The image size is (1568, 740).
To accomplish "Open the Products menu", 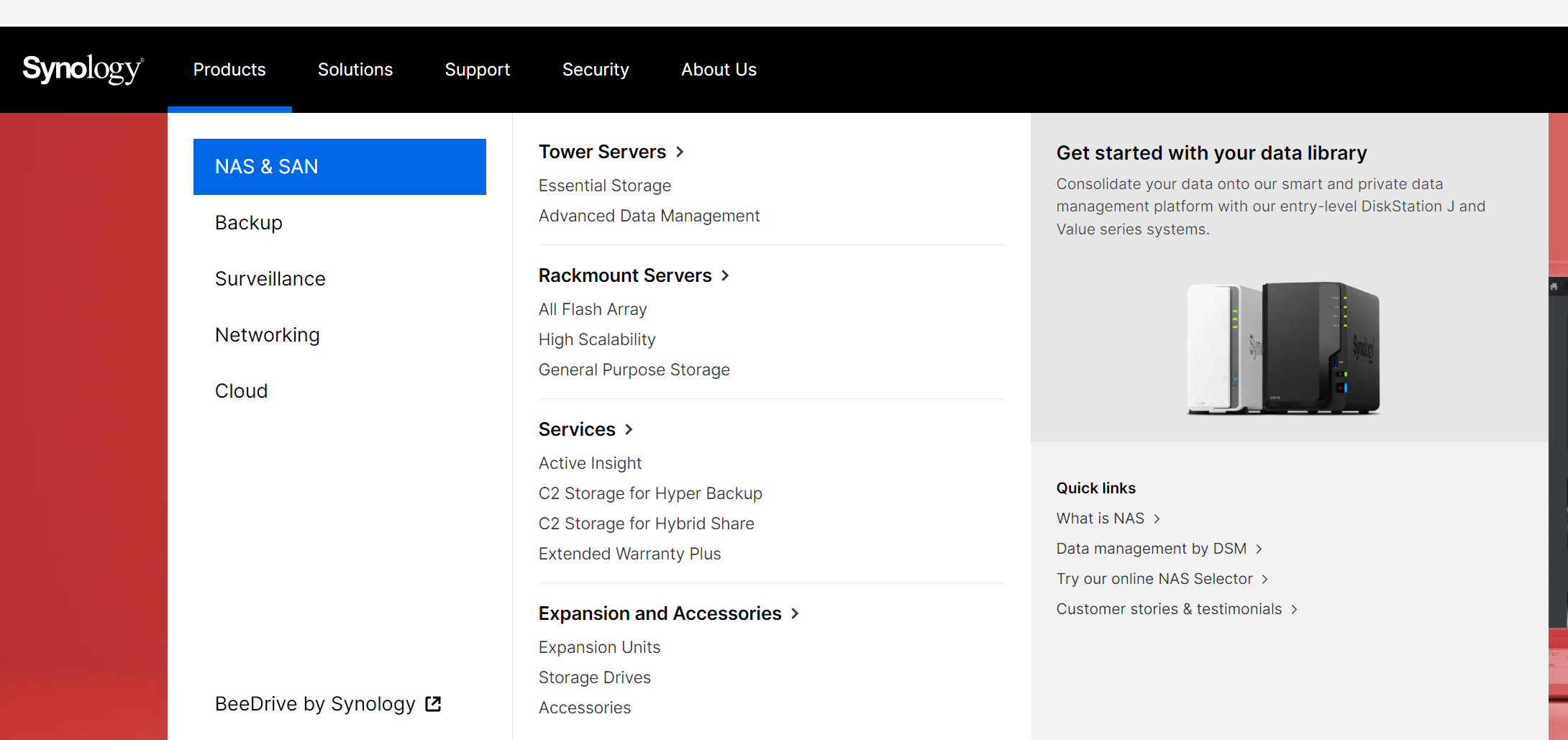I will coord(229,70).
